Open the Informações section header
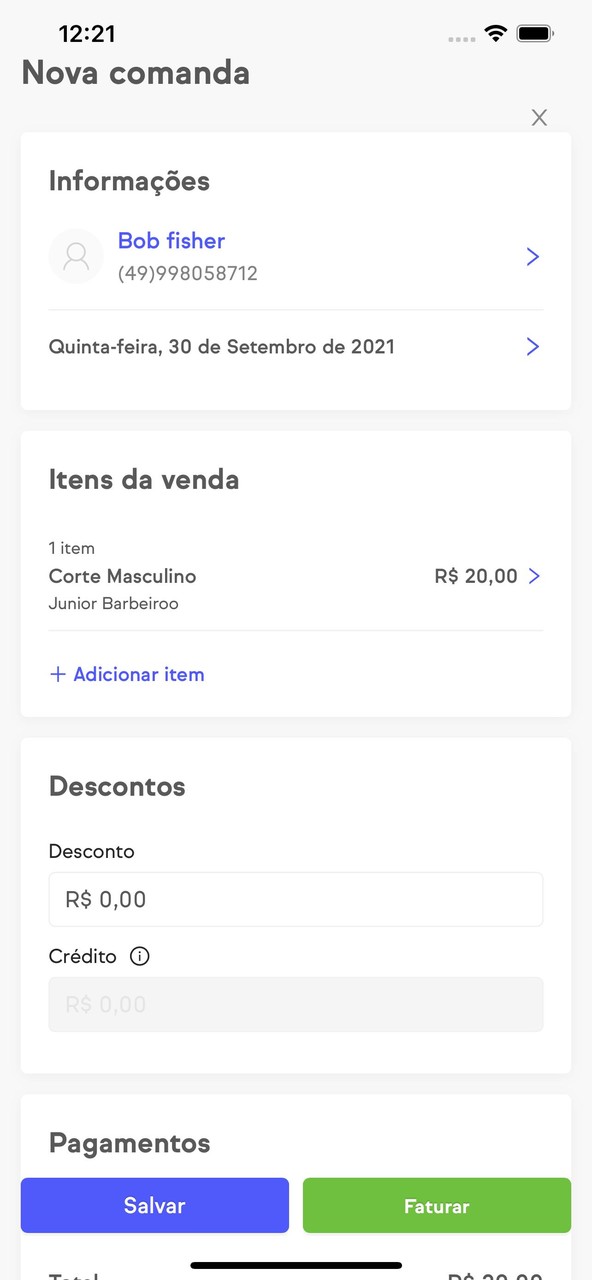Screen dimensions: 592x1280 [129, 181]
